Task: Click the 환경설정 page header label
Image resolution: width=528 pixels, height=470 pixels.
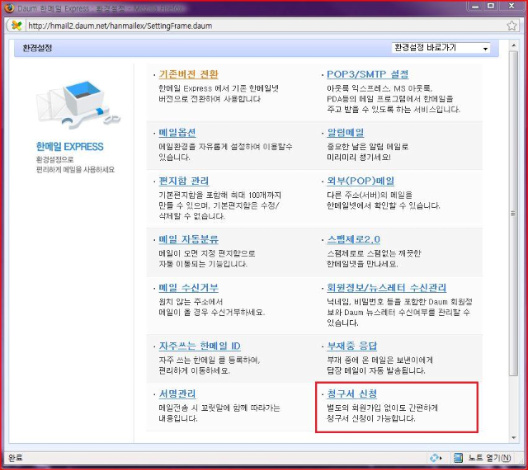Action: coord(37,48)
